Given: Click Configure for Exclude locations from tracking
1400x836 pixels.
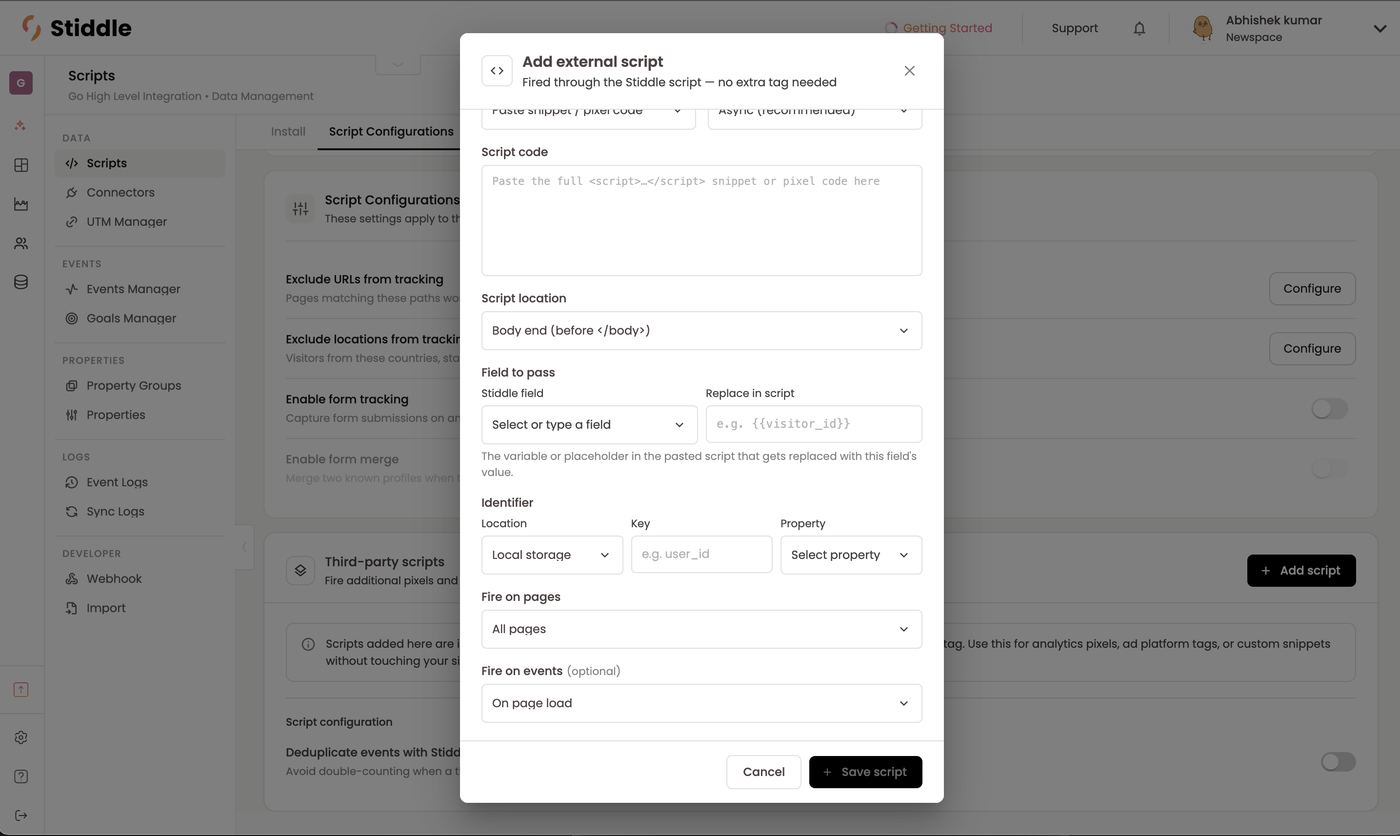Looking at the screenshot, I should pos(1312,348).
